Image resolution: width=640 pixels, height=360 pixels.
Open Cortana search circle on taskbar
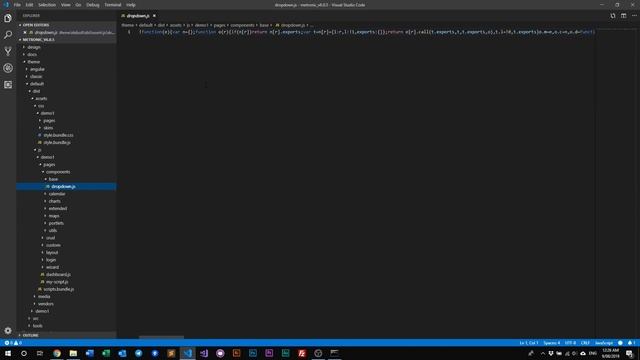coord(24,353)
